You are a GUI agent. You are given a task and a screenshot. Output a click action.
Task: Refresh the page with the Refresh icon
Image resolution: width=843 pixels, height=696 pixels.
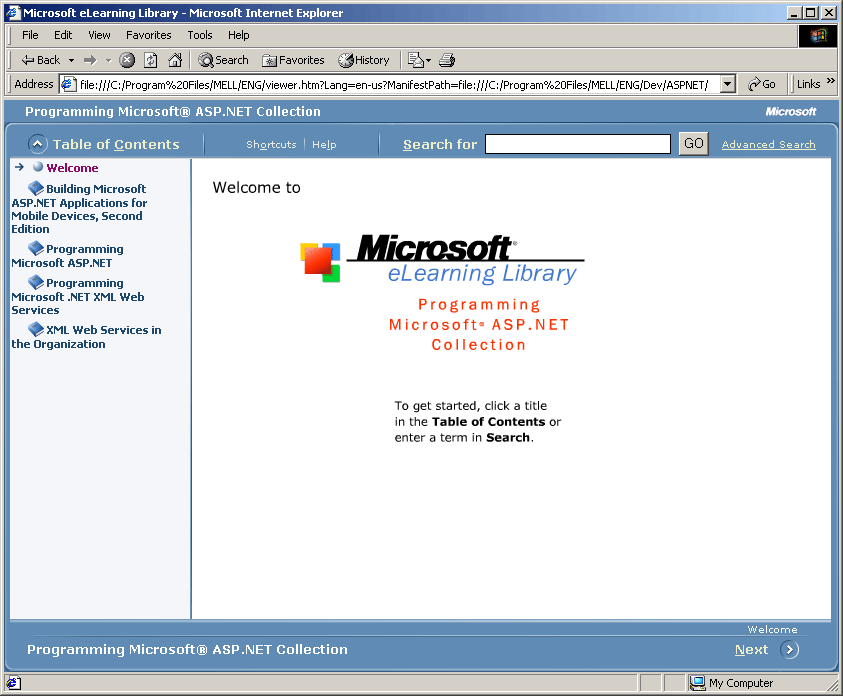click(151, 60)
